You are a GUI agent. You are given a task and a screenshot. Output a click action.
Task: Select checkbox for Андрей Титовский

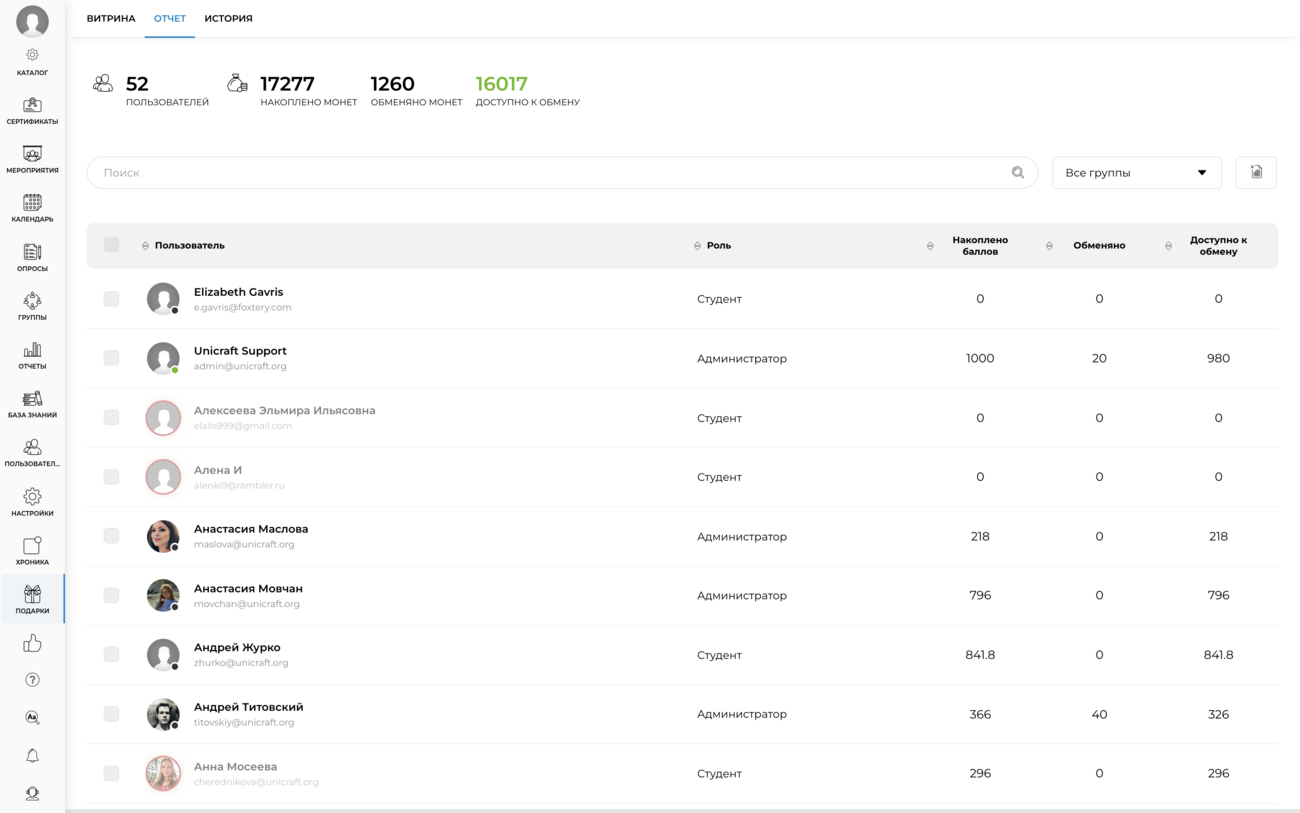(x=111, y=714)
